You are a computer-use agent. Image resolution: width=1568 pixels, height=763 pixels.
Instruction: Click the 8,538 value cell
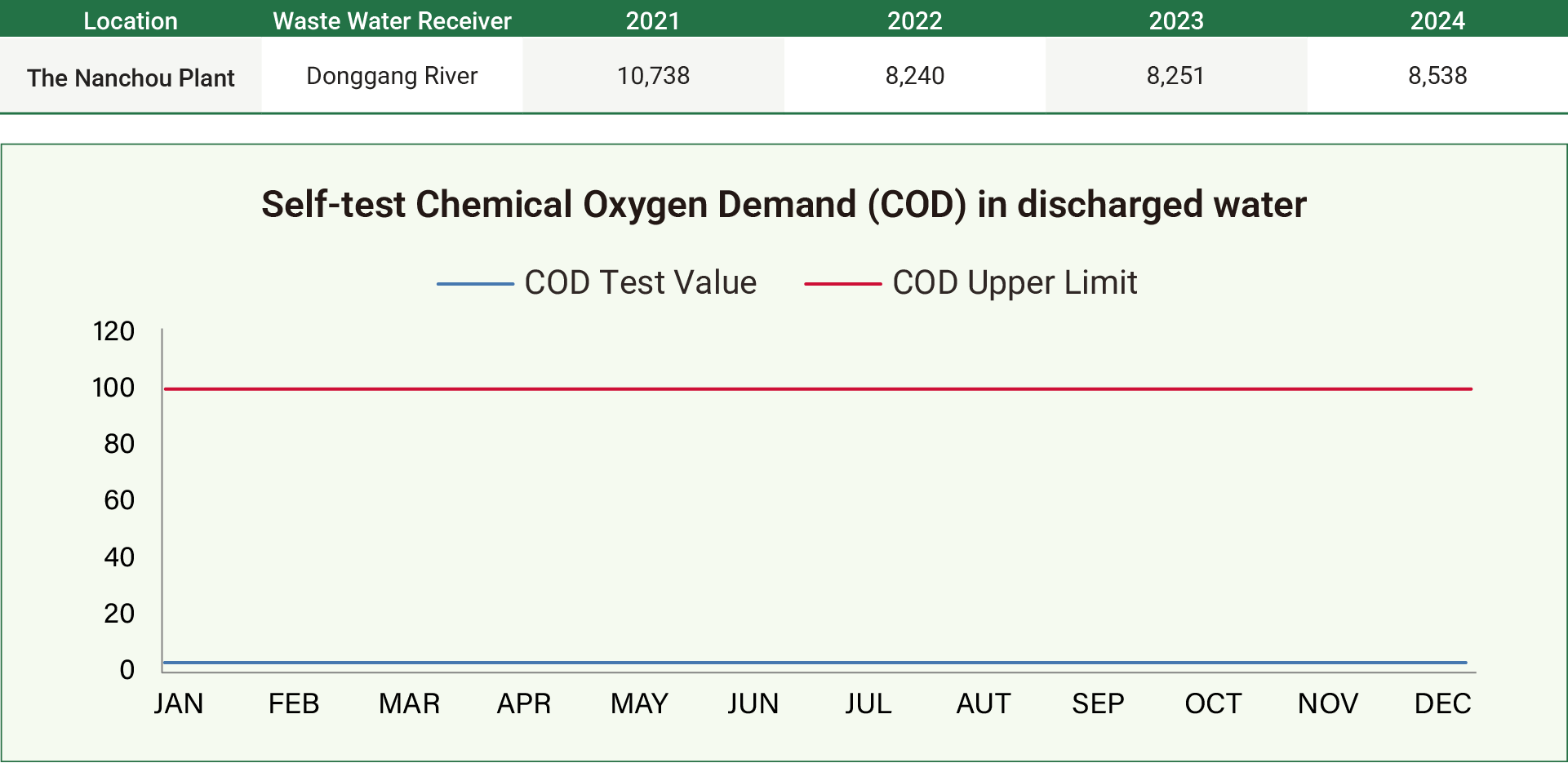coord(1437,76)
